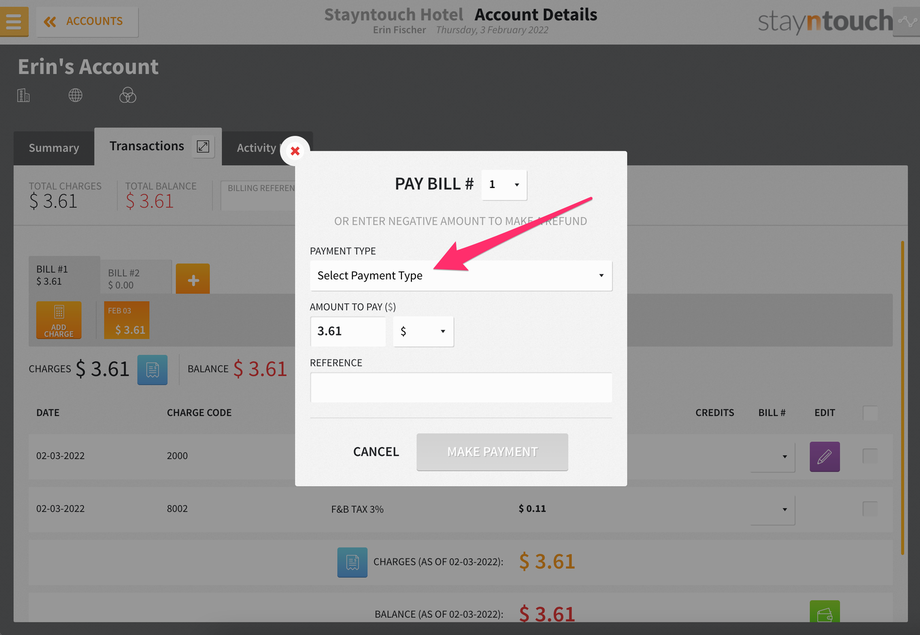Click the status graph icon at top right
This screenshot has height=635, width=920.
pyautogui.click(x=907, y=22)
